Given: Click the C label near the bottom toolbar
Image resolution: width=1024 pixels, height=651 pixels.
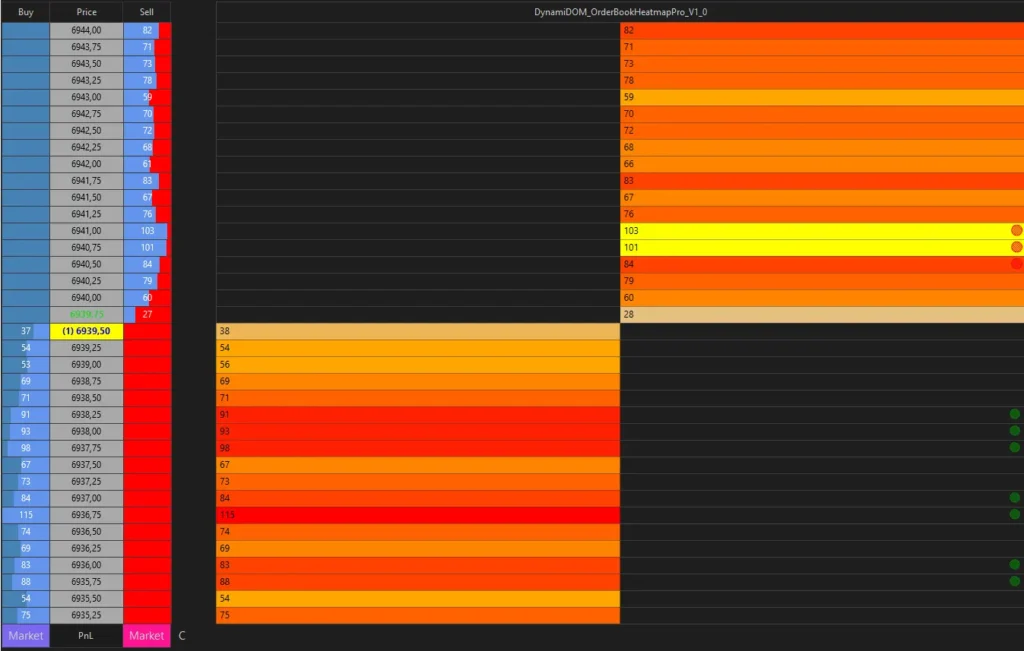Looking at the screenshot, I should click(x=182, y=635).
